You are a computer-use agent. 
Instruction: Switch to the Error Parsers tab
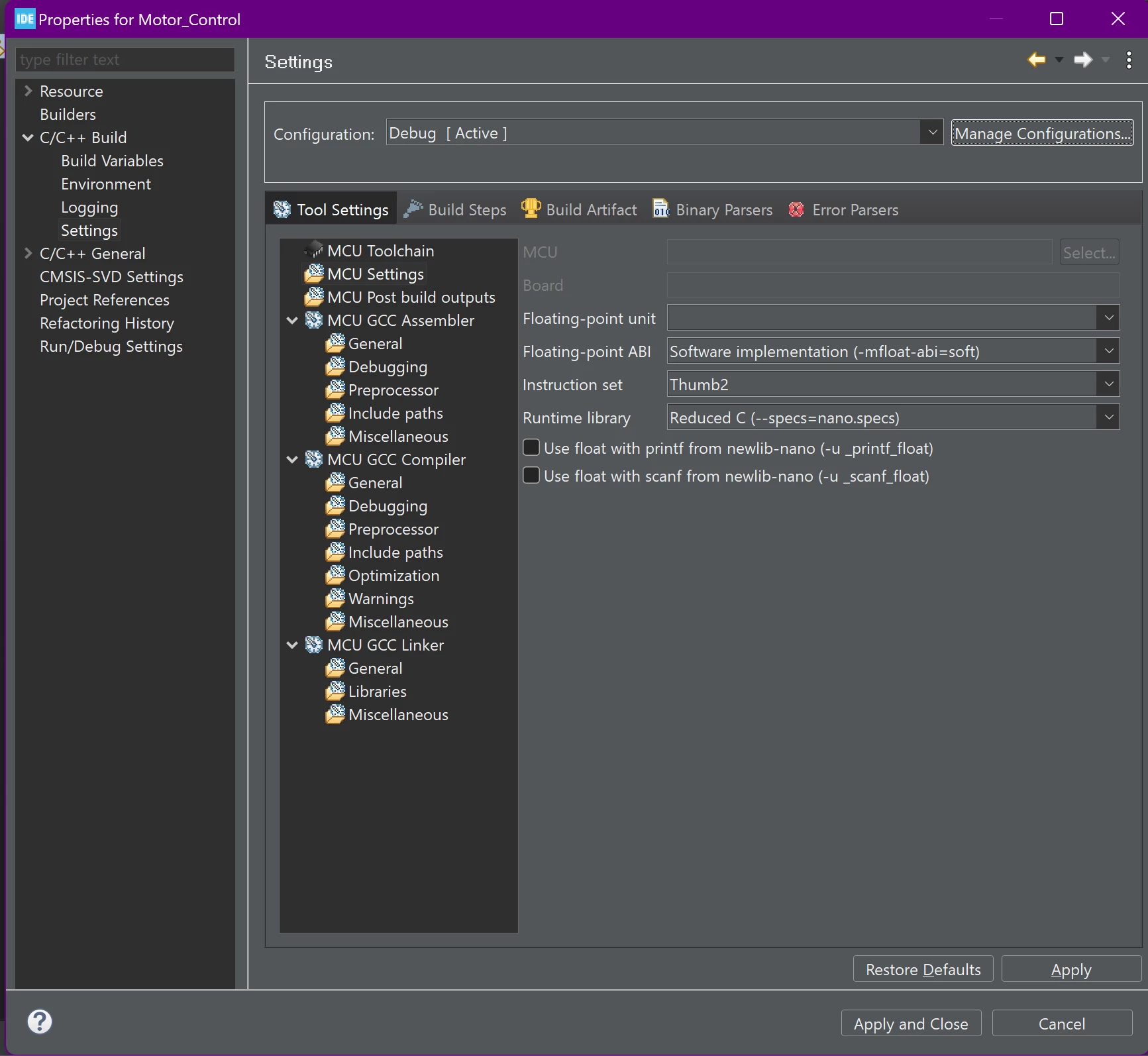click(x=843, y=209)
